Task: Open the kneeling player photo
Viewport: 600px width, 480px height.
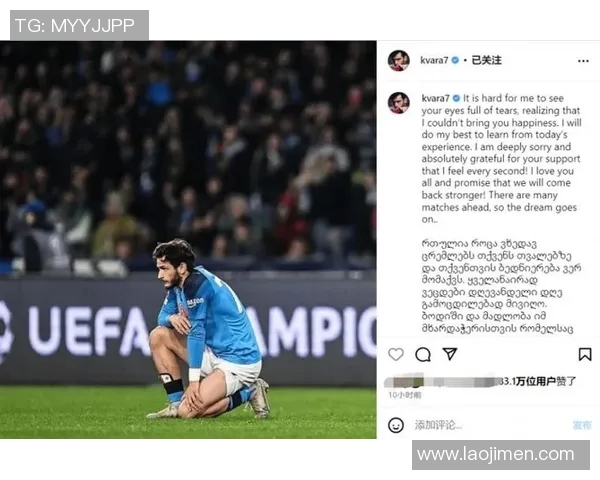Action: click(188, 240)
